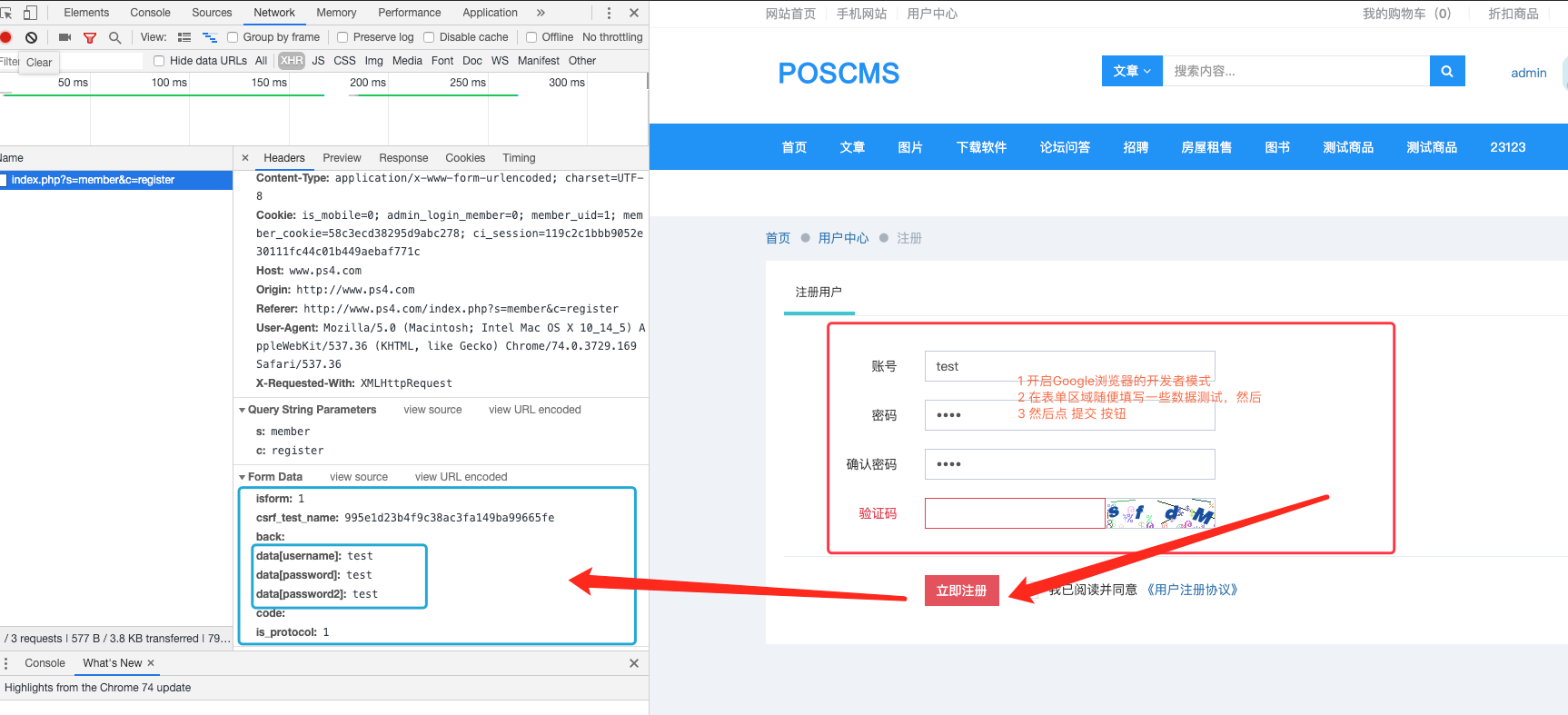The width and height of the screenshot is (1568, 715).
Task: Click the capture screenshots camera icon
Action: click(65, 37)
